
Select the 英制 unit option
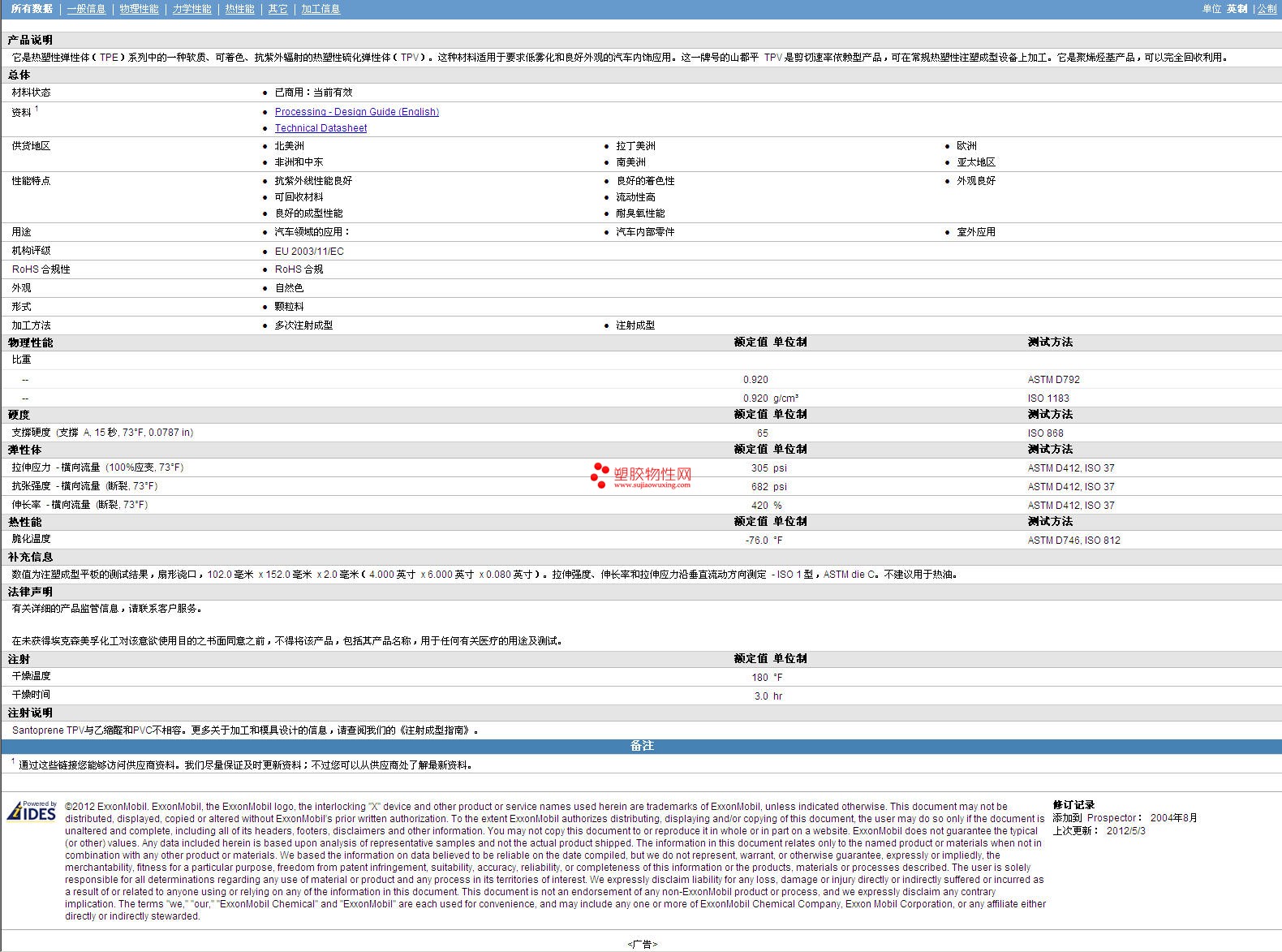pyautogui.click(x=1237, y=9)
